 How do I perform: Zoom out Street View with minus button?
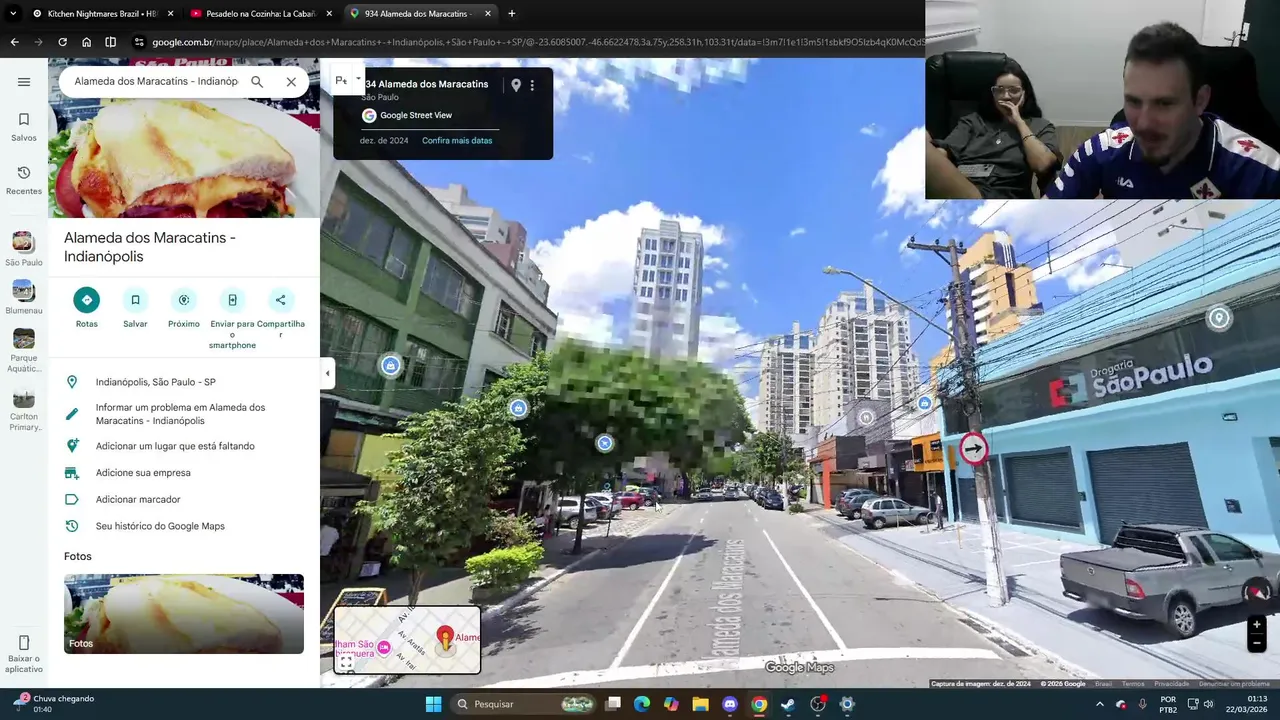point(1257,644)
